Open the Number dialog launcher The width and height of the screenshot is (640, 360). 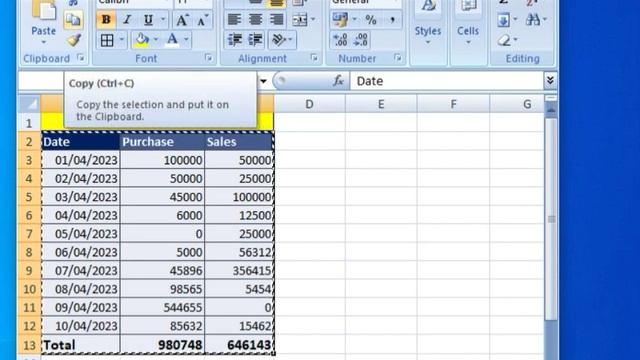tap(398, 58)
